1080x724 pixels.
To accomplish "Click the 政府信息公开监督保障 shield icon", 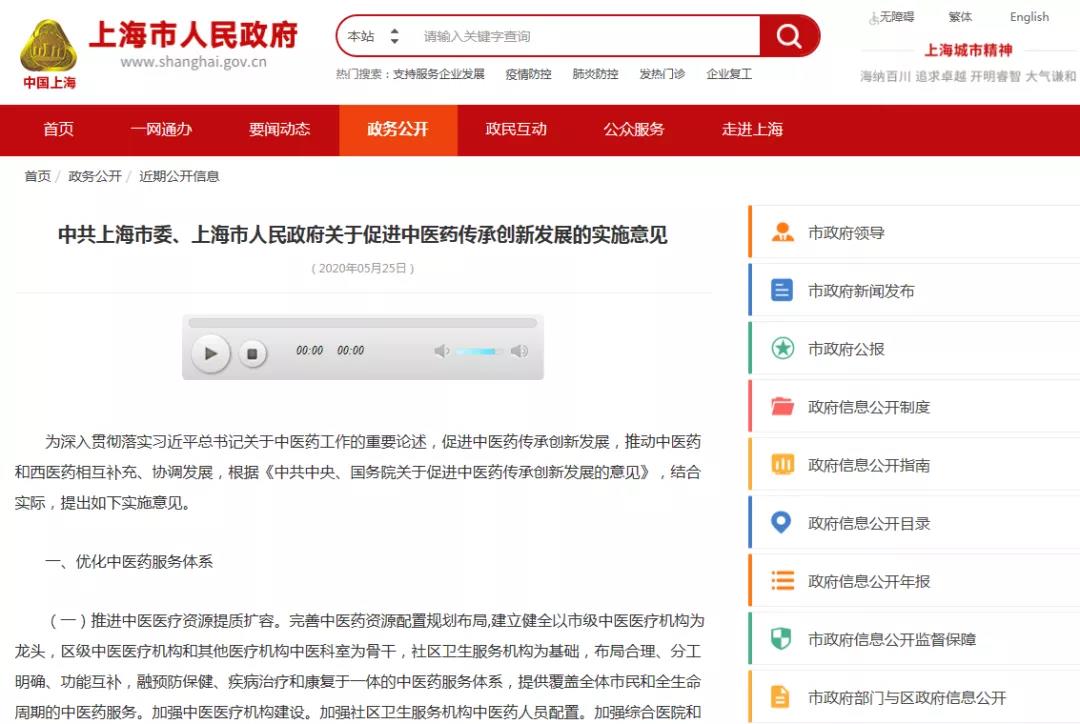I will [782, 639].
